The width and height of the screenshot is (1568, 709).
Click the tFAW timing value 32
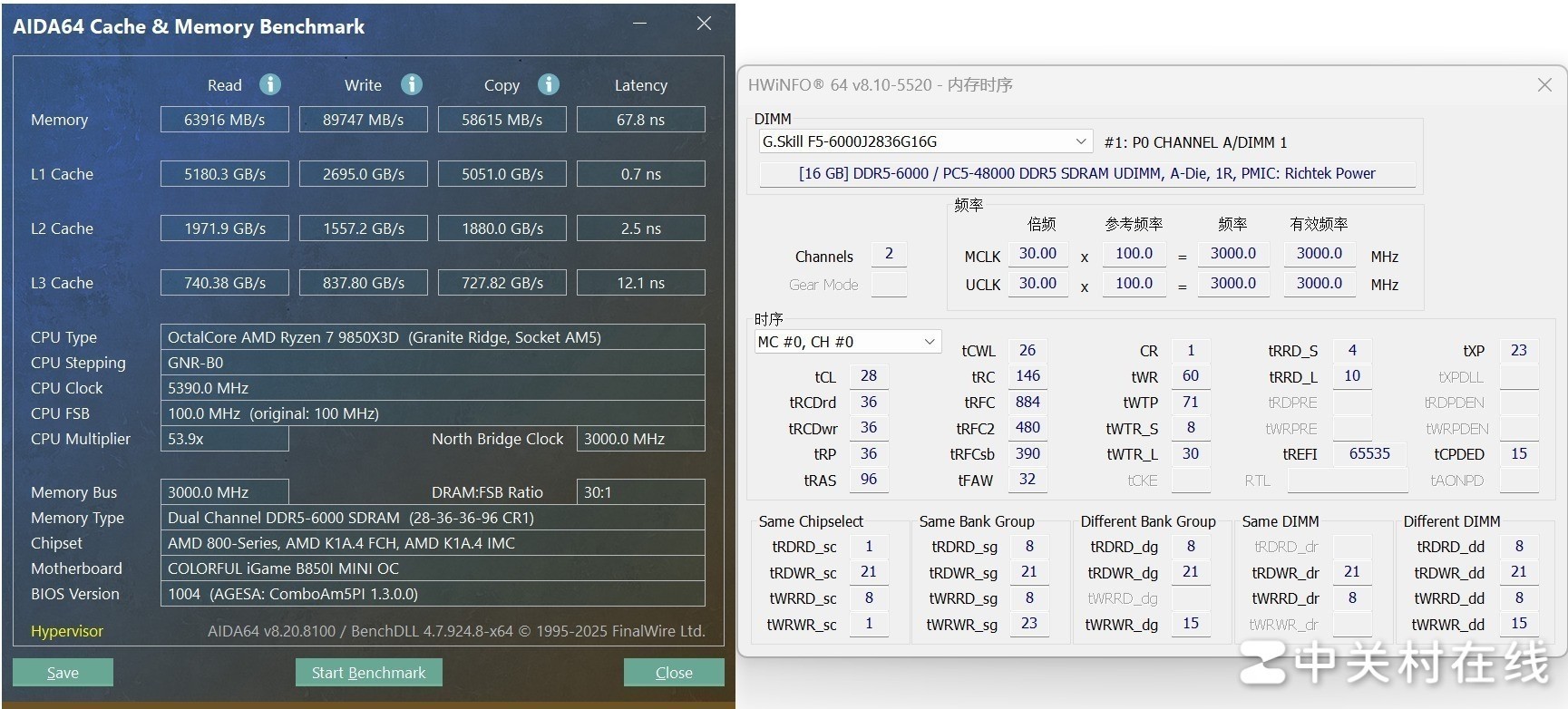(x=1027, y=480)
